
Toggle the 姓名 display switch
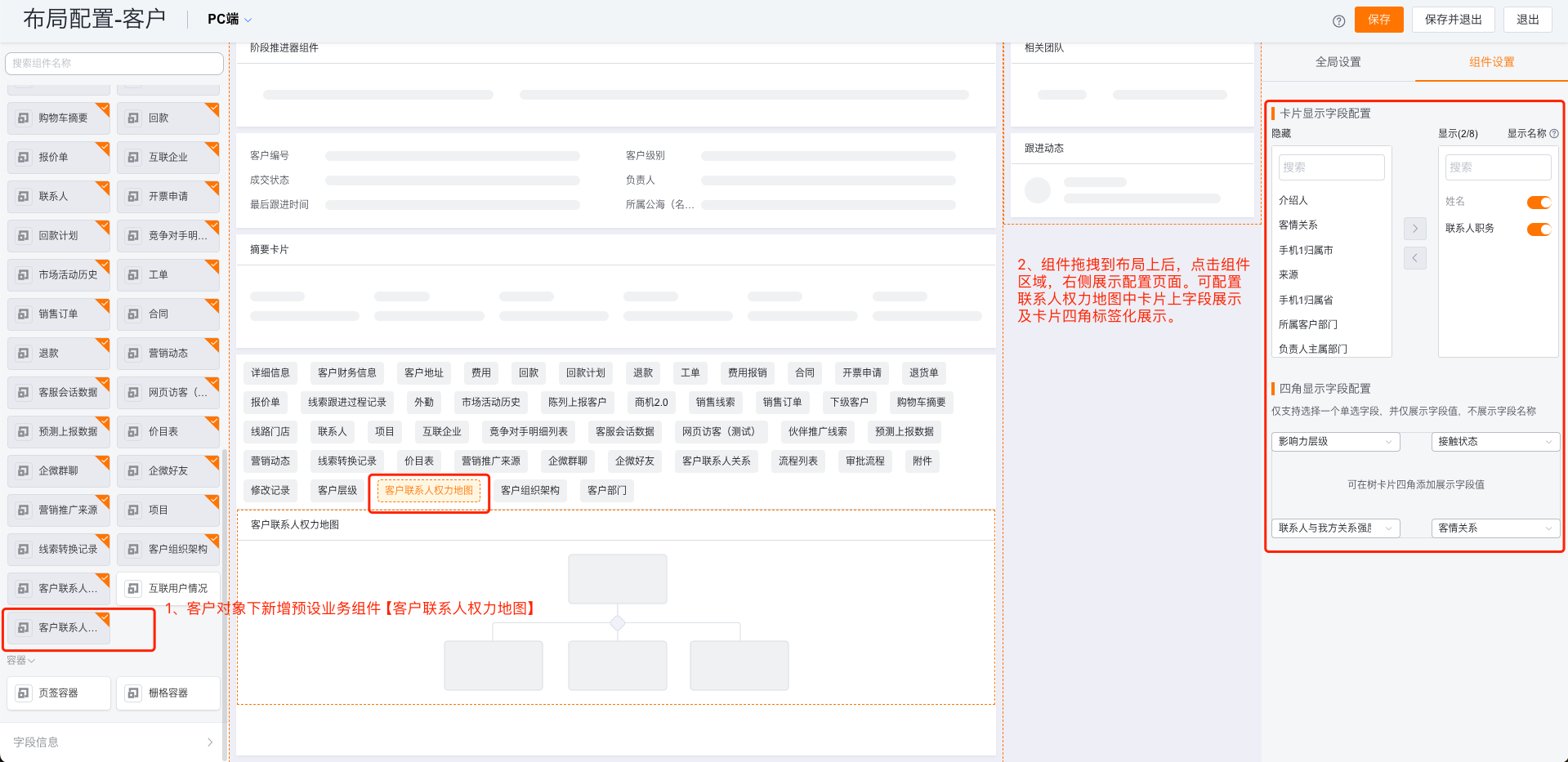1539,203
